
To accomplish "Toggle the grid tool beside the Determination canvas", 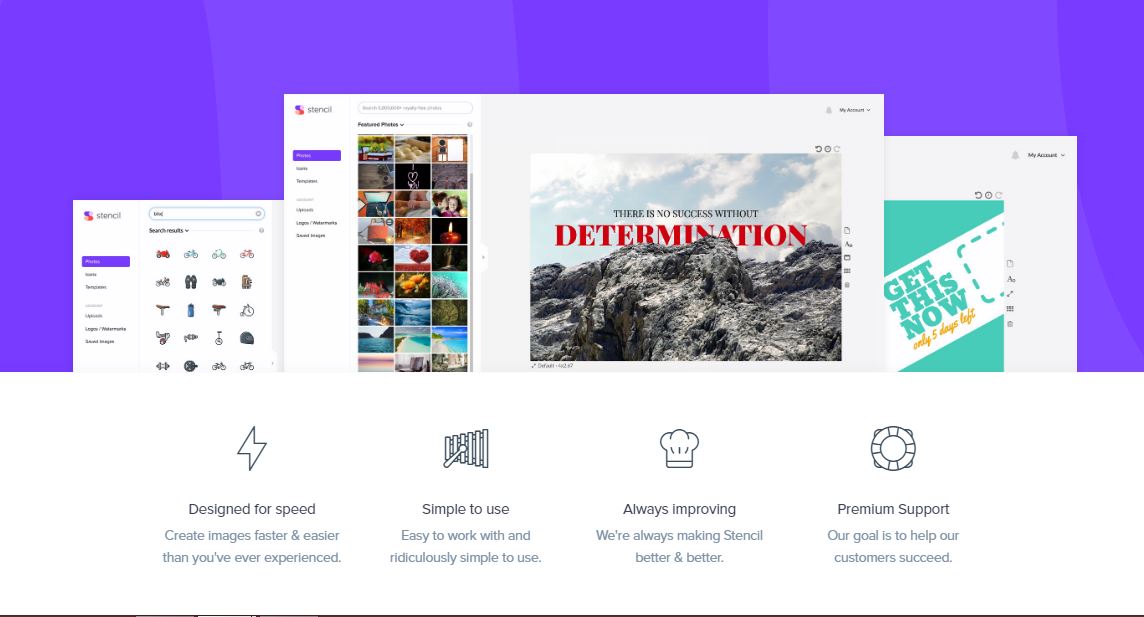I will [847, 271].
